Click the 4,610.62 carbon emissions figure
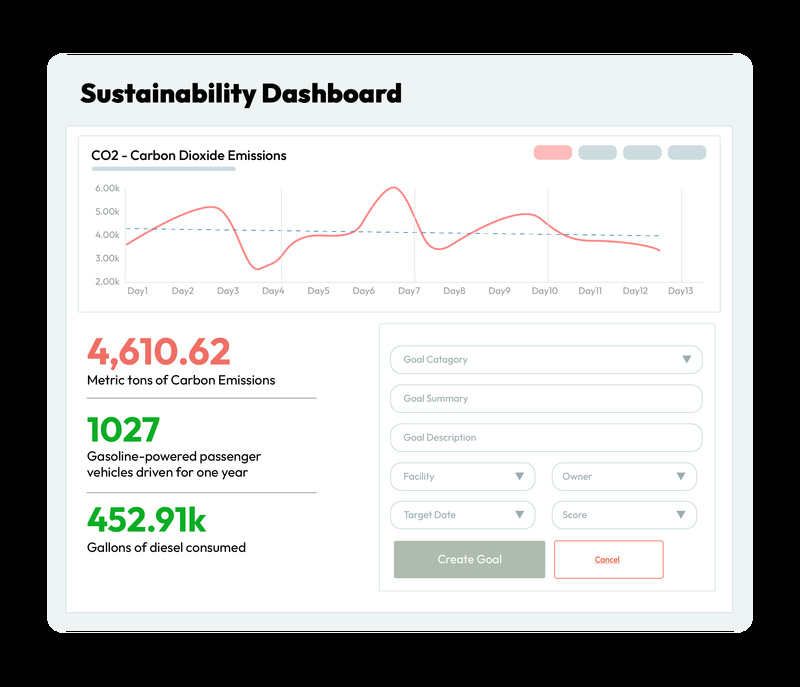 tap(159, 351)
